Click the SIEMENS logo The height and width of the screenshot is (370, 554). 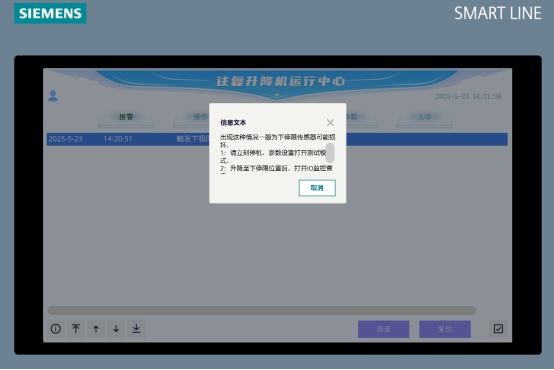click(50, 13)
